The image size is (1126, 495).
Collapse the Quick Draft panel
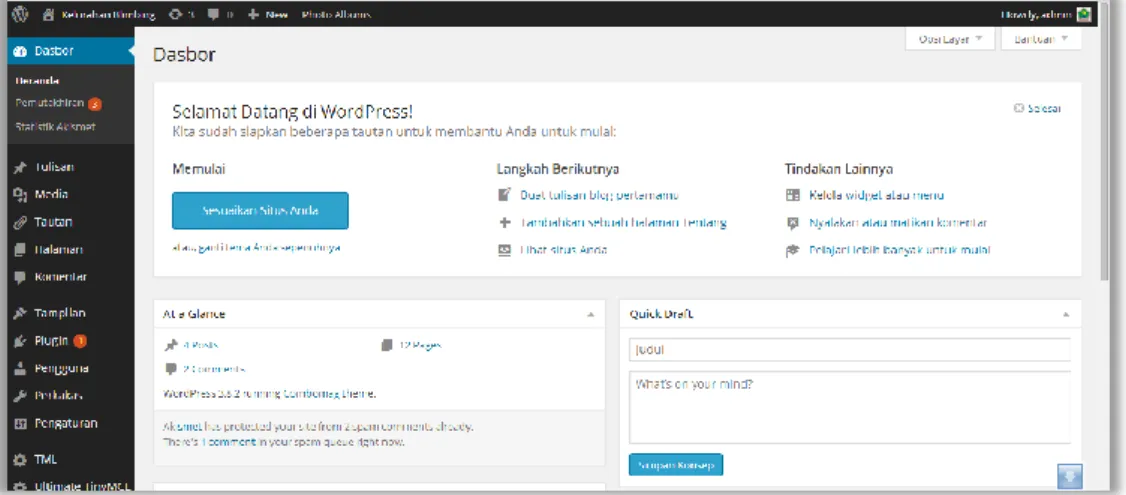tap(1066, 314)
